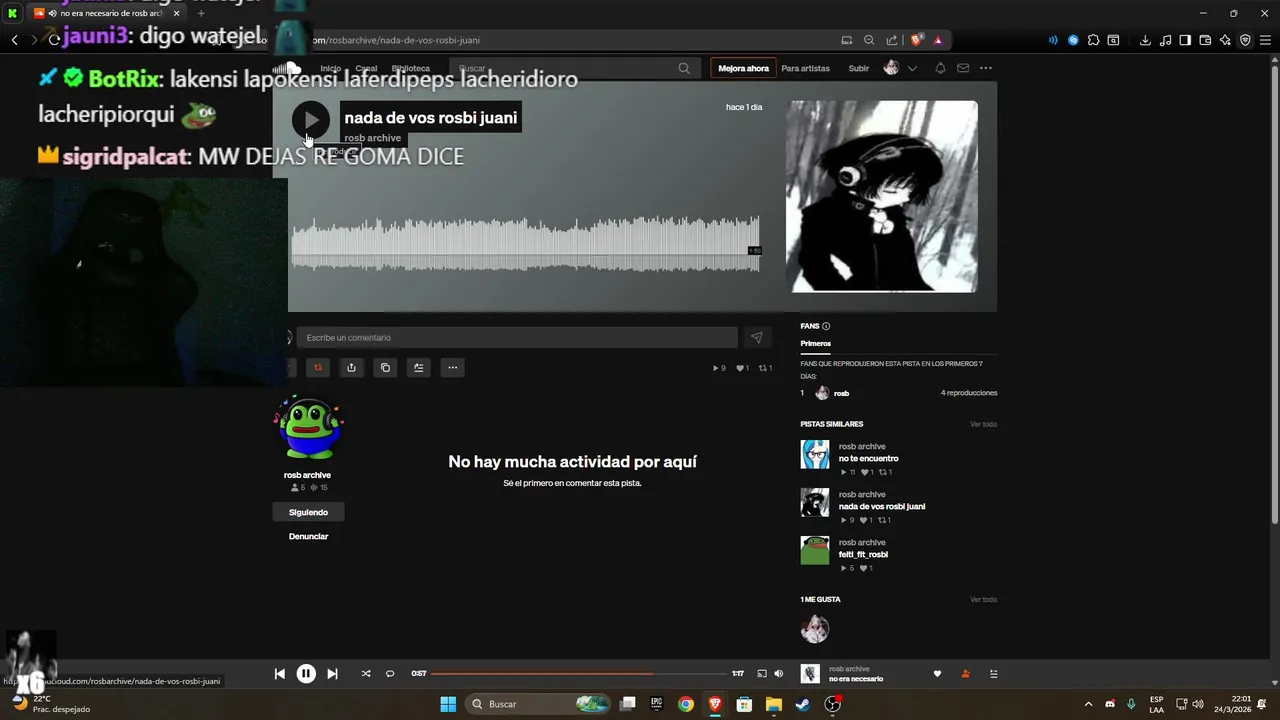This screenshot has height=720, width=1280.
Task: Mute the player volume speaker icon
Action: (x=778, y=674)
